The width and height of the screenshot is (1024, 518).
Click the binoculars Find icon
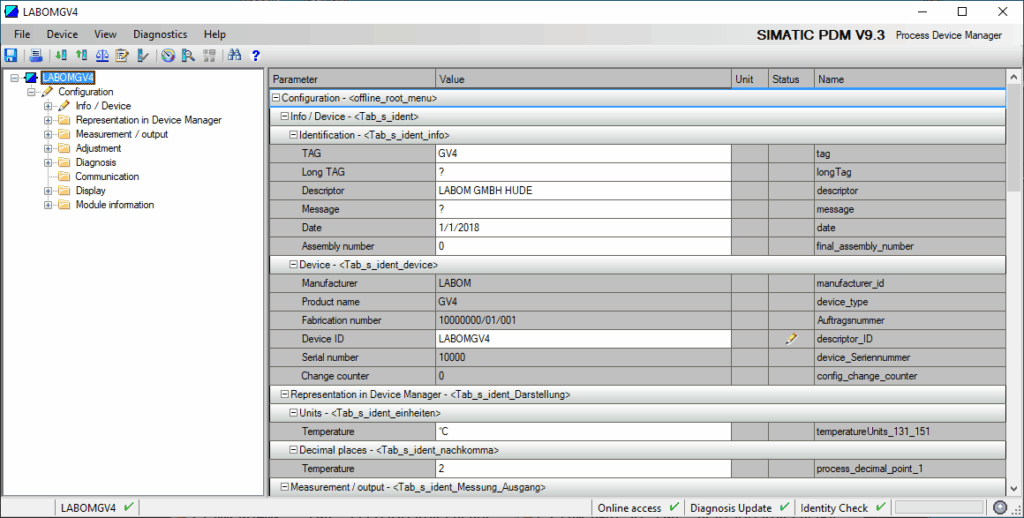click(235, 55)
